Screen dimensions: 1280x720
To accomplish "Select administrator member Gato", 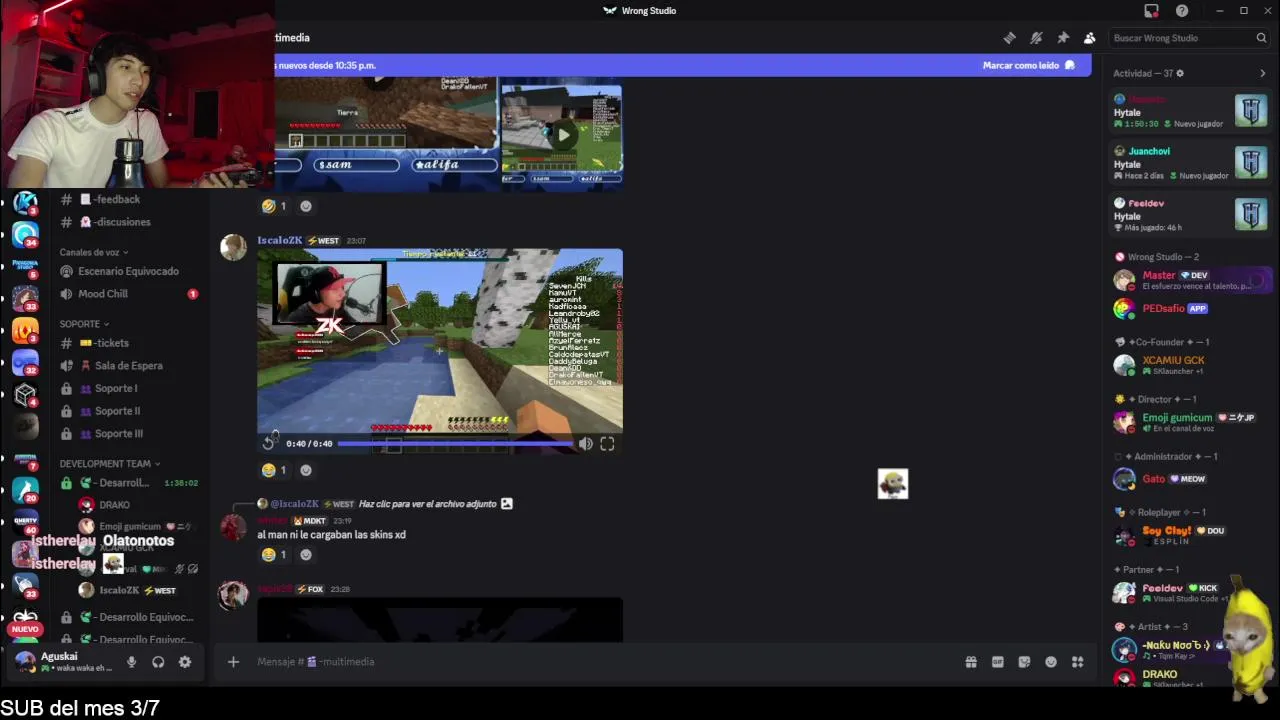I will 1190,479.
